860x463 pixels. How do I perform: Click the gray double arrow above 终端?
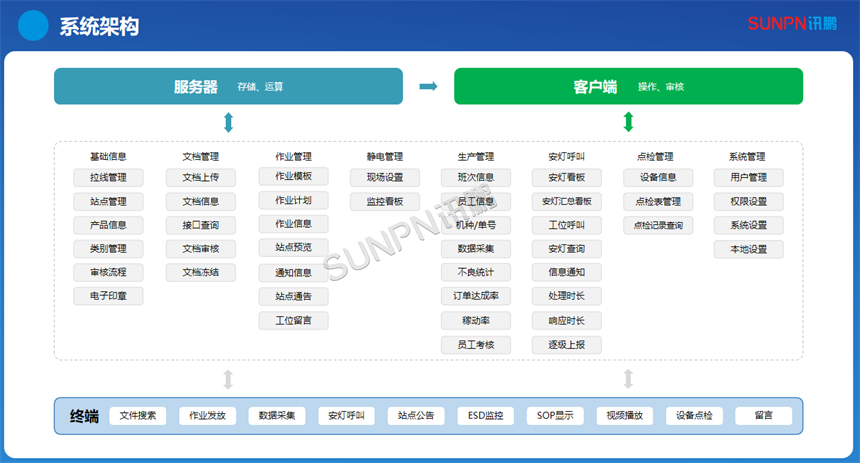click(x=228, y=379)
